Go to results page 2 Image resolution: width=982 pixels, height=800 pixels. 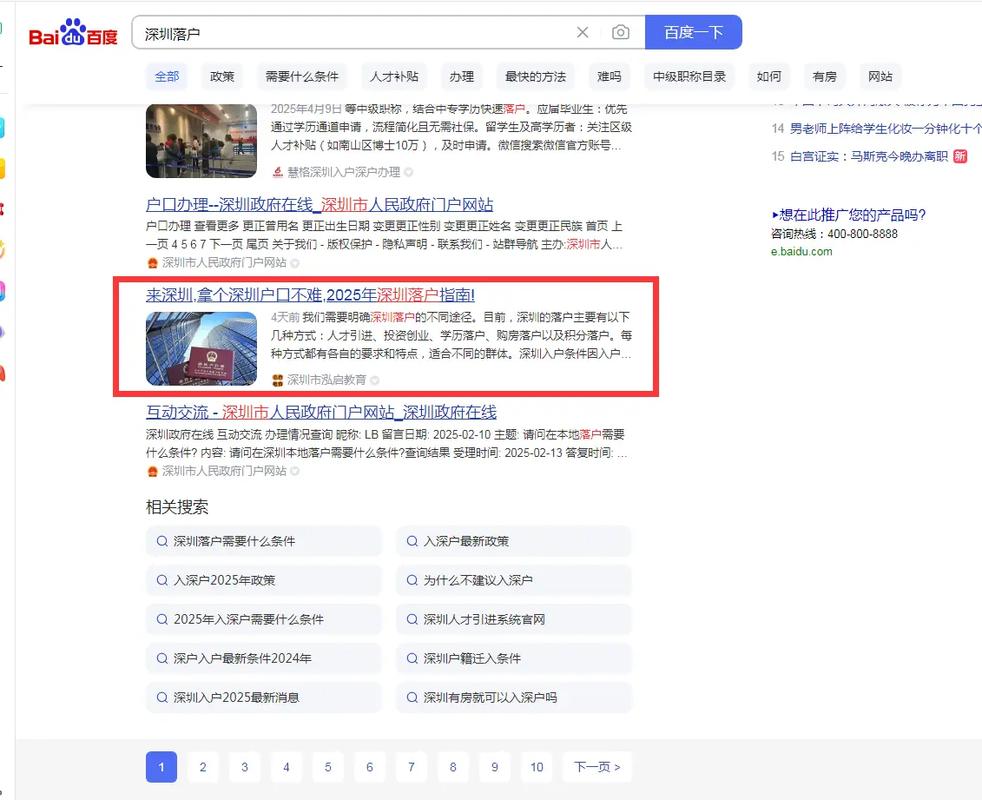click(x=203, y=767)
